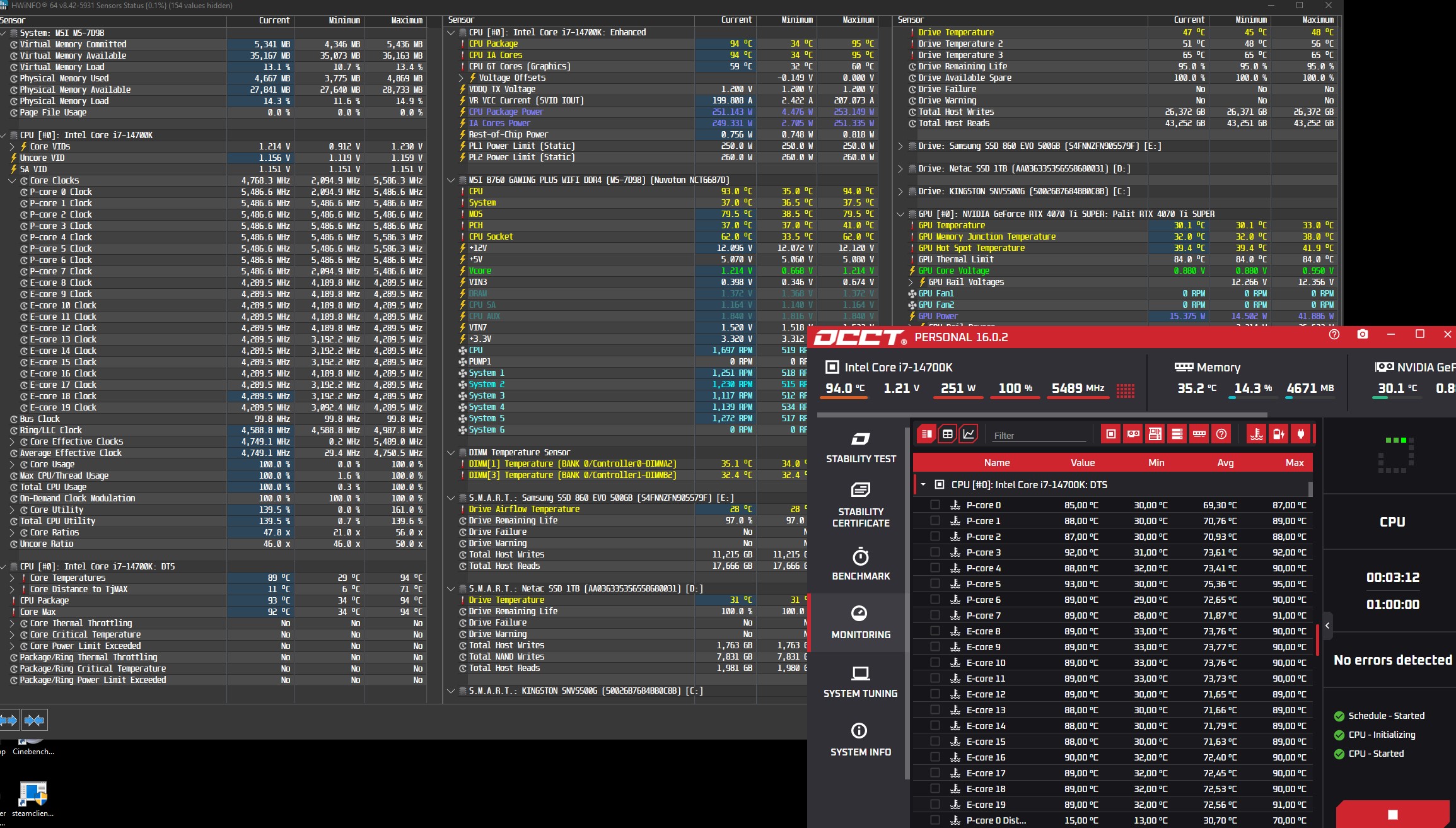
Task: Toggle memory sensor filter icon in OCCT
Action: tap(1199, 434)
